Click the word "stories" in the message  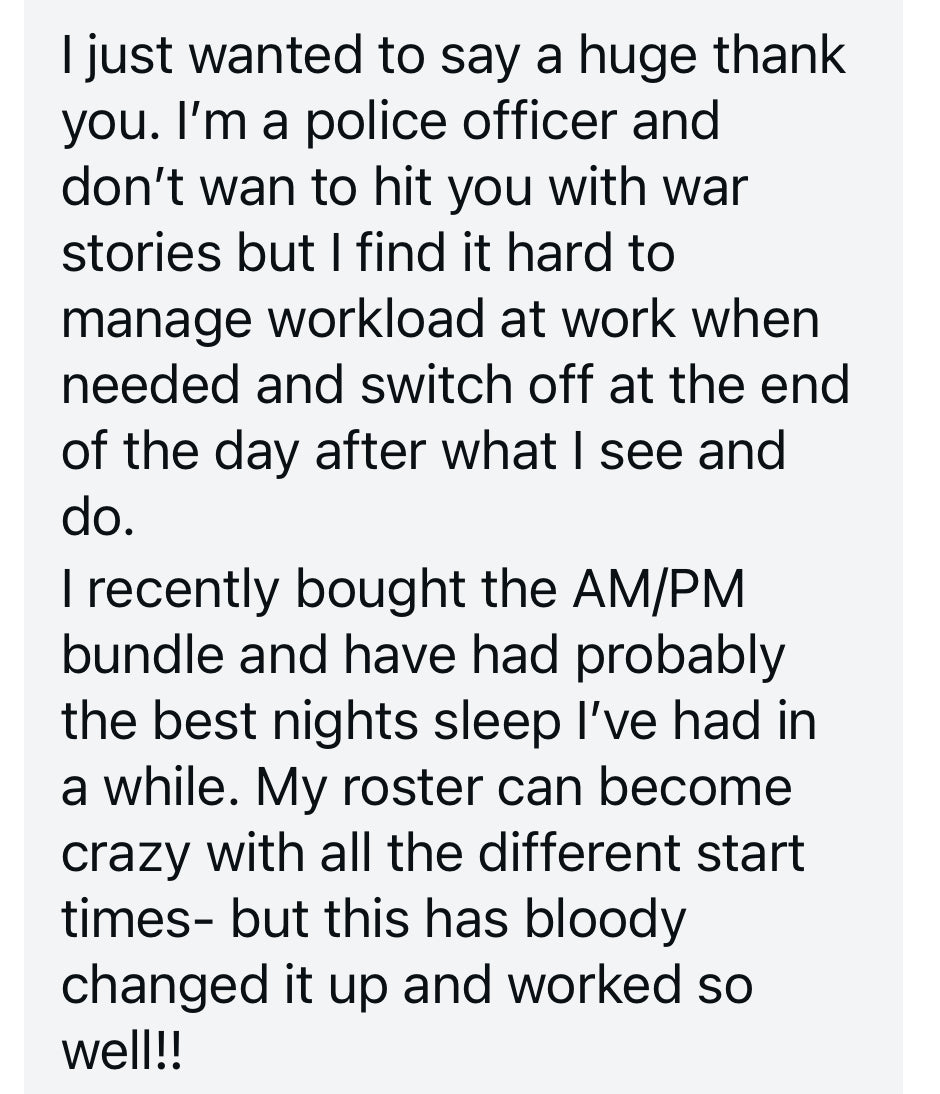point(142,254)
